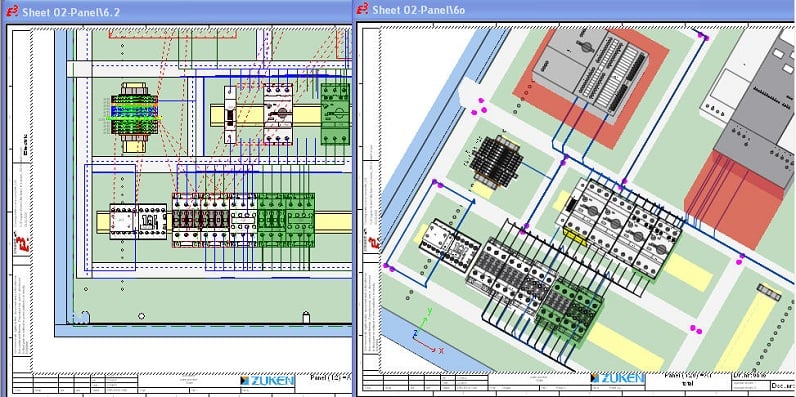796x397 pixels.
Task: Click the ZUKEN logo in the left title block
Action: 267,380
